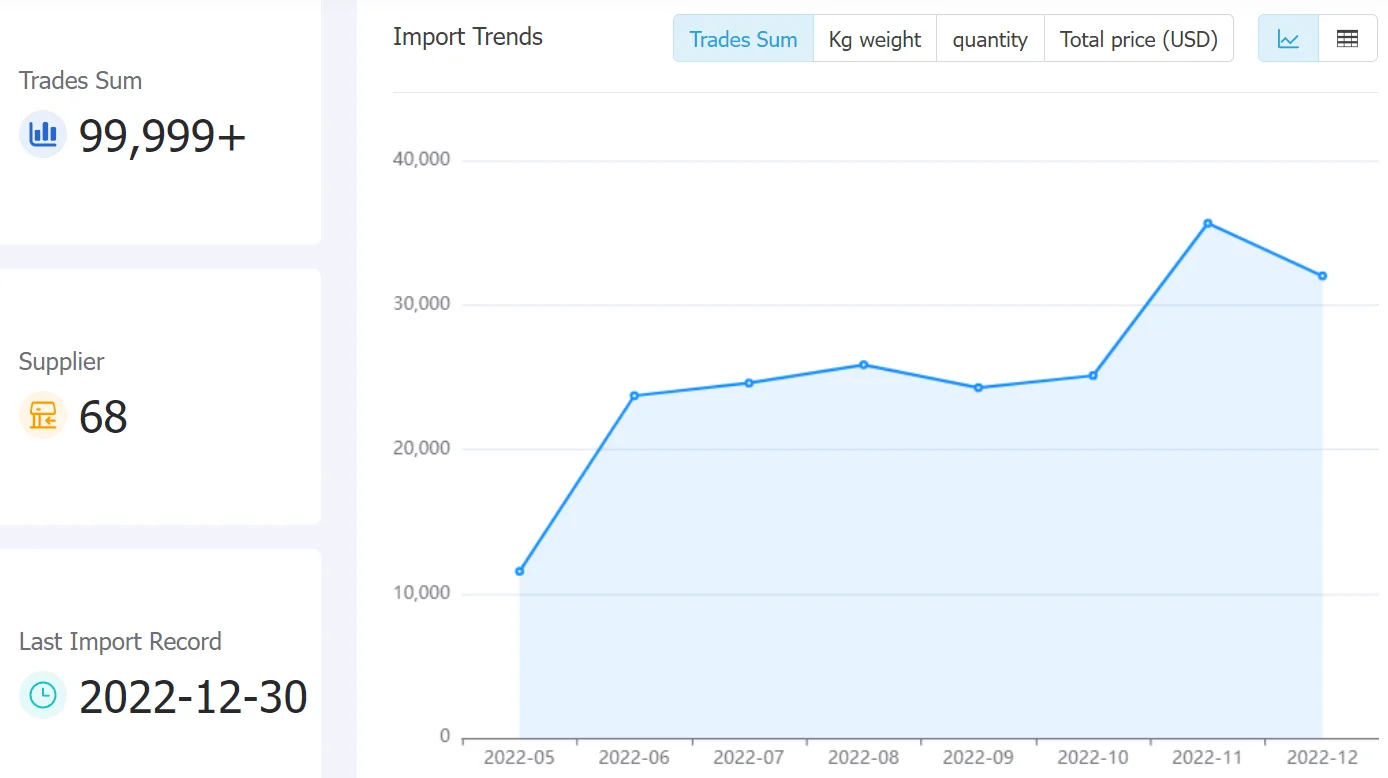
Task: Click the 2022-07 data point on chart
Action: (x=749, y=383)
